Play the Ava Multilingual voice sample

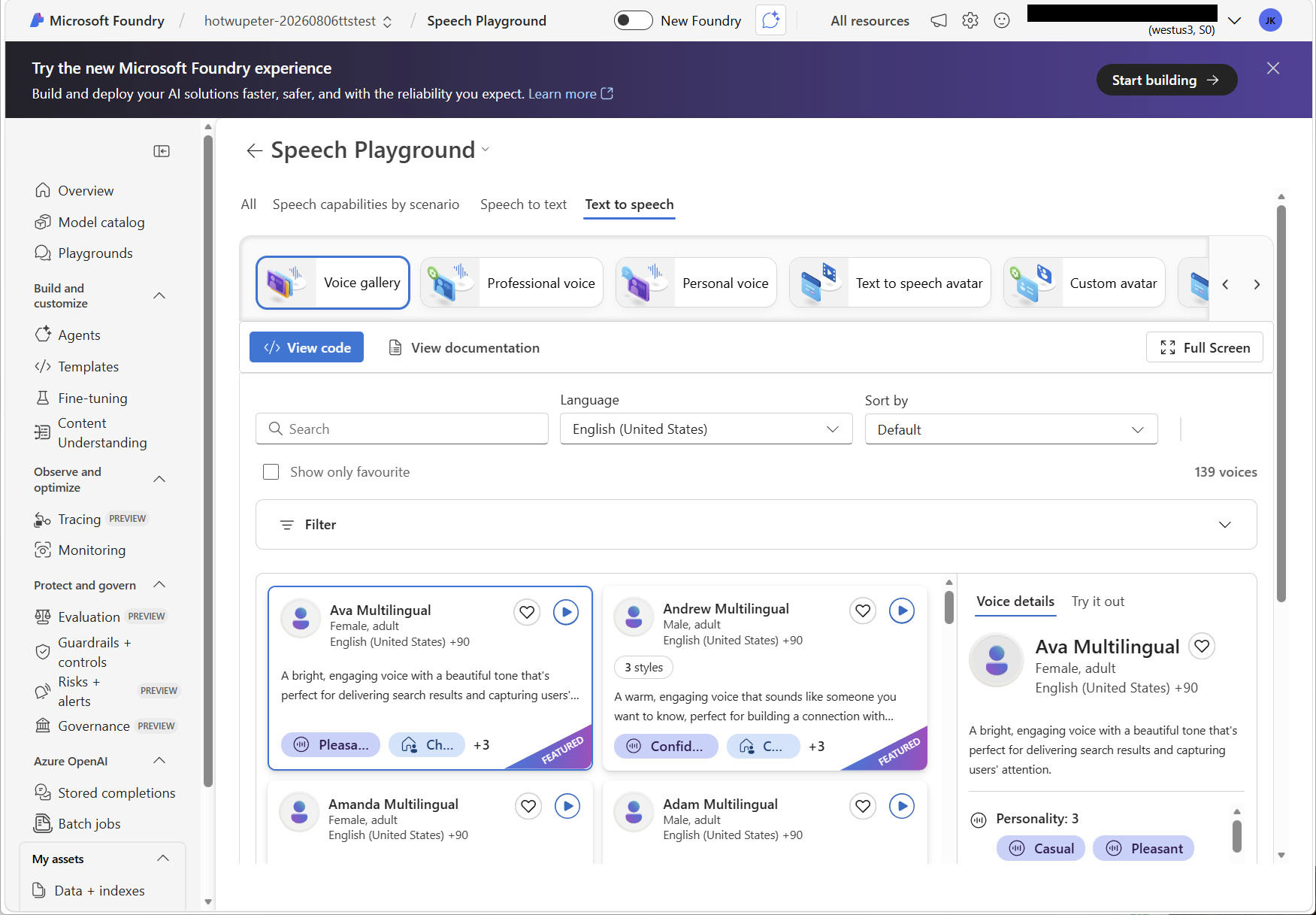point(566,612)
